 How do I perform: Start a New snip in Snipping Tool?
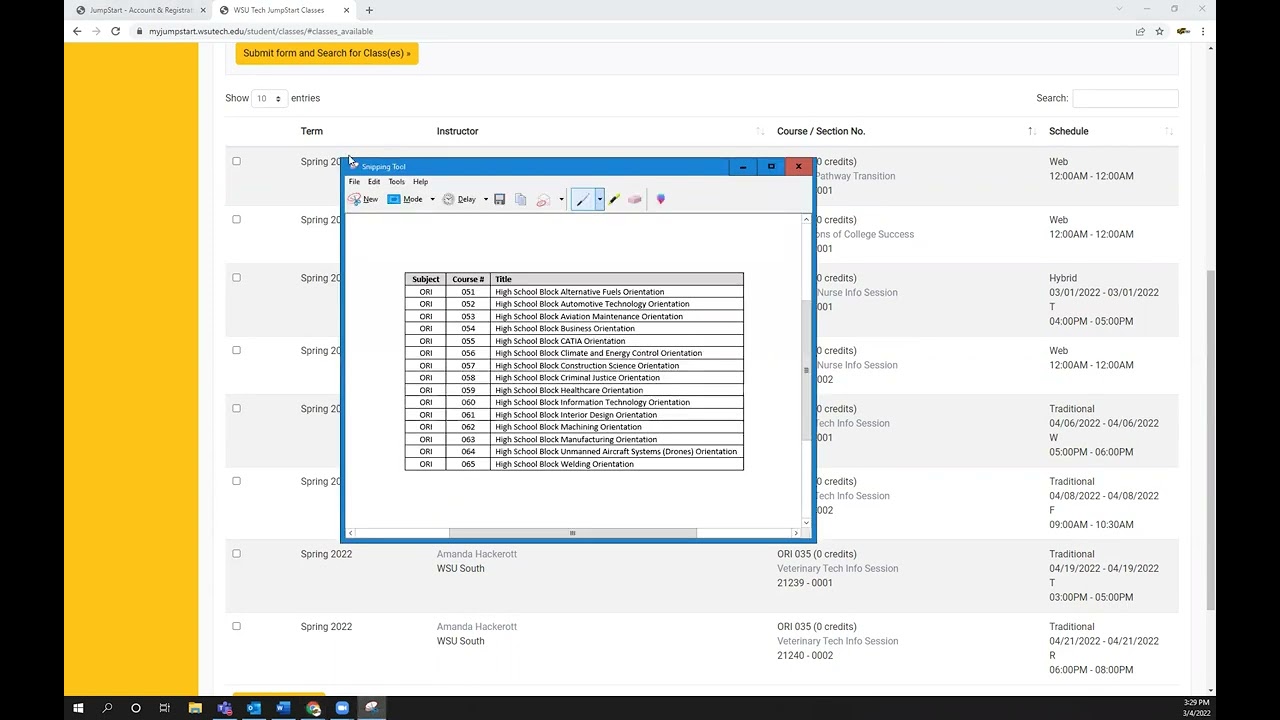pos(363,199)
